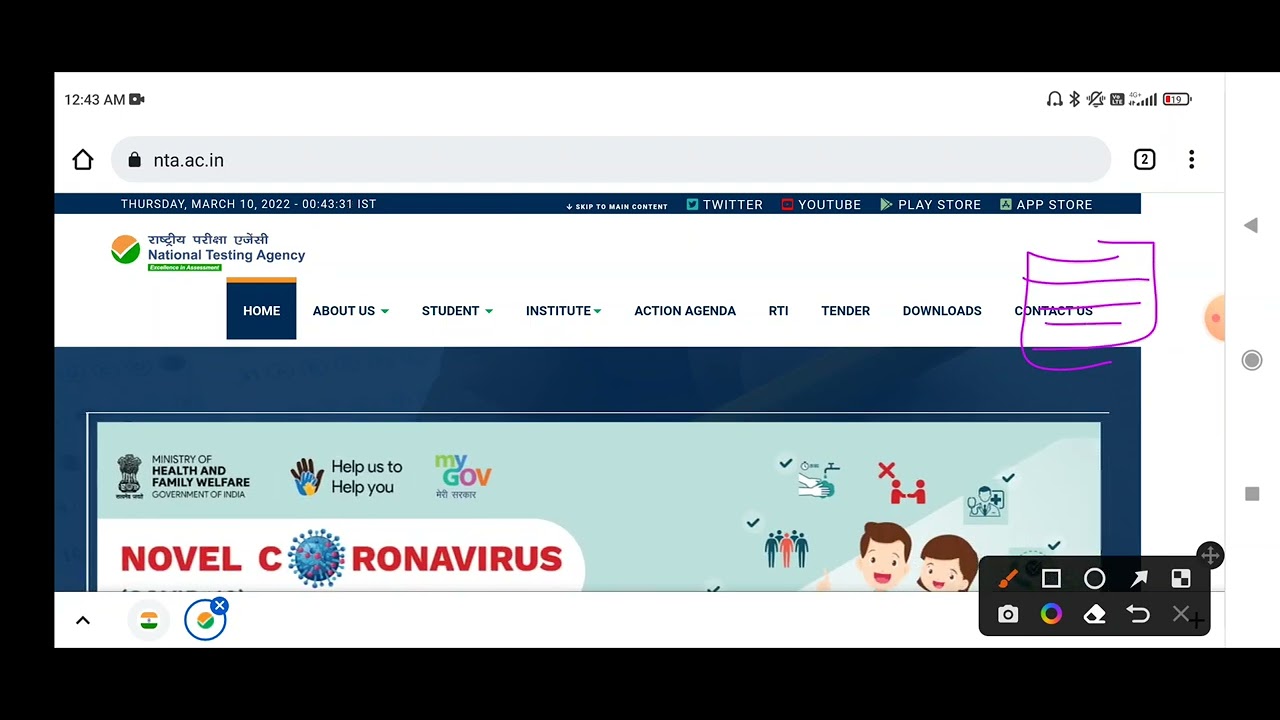
Task: Open the Play Store link
Action: click(931, 204)
